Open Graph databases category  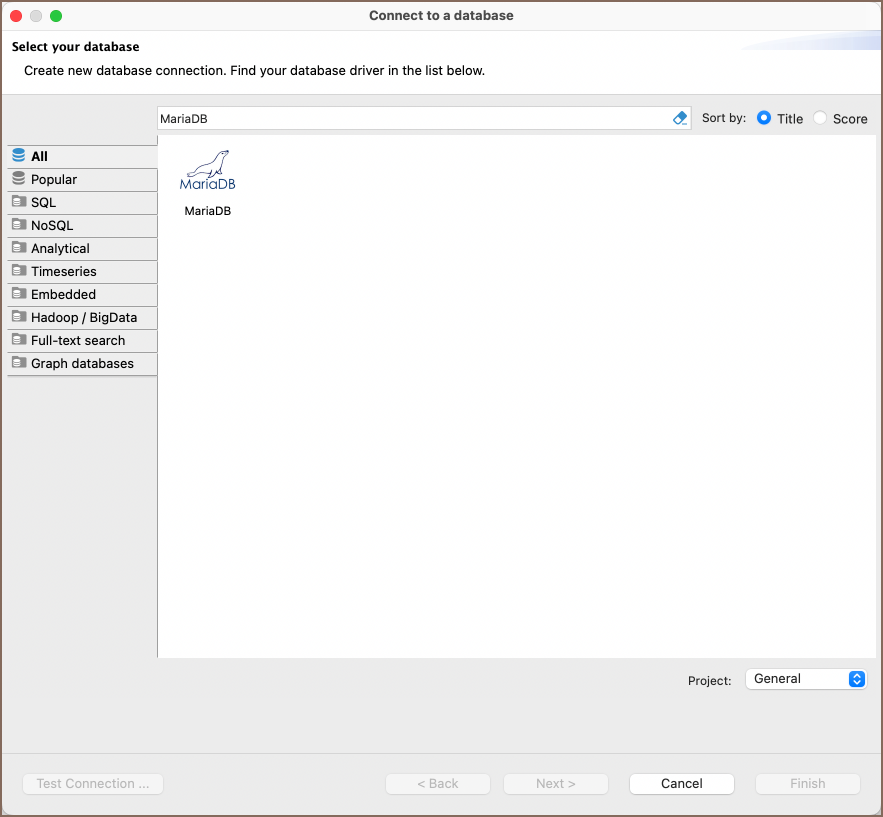(82, 363)
